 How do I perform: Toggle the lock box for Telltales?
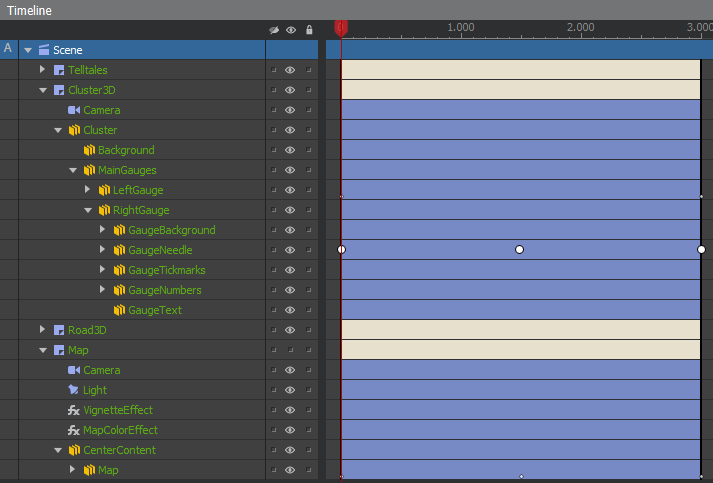click(309, 70)
